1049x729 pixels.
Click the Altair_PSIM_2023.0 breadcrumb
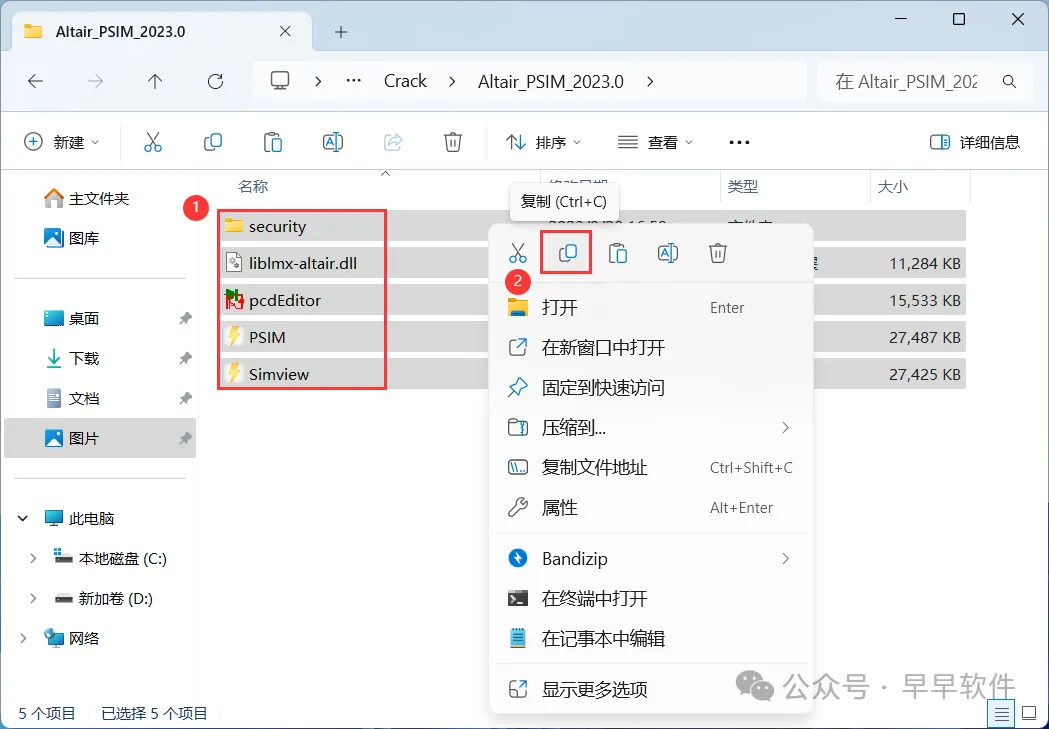(551, 82)
